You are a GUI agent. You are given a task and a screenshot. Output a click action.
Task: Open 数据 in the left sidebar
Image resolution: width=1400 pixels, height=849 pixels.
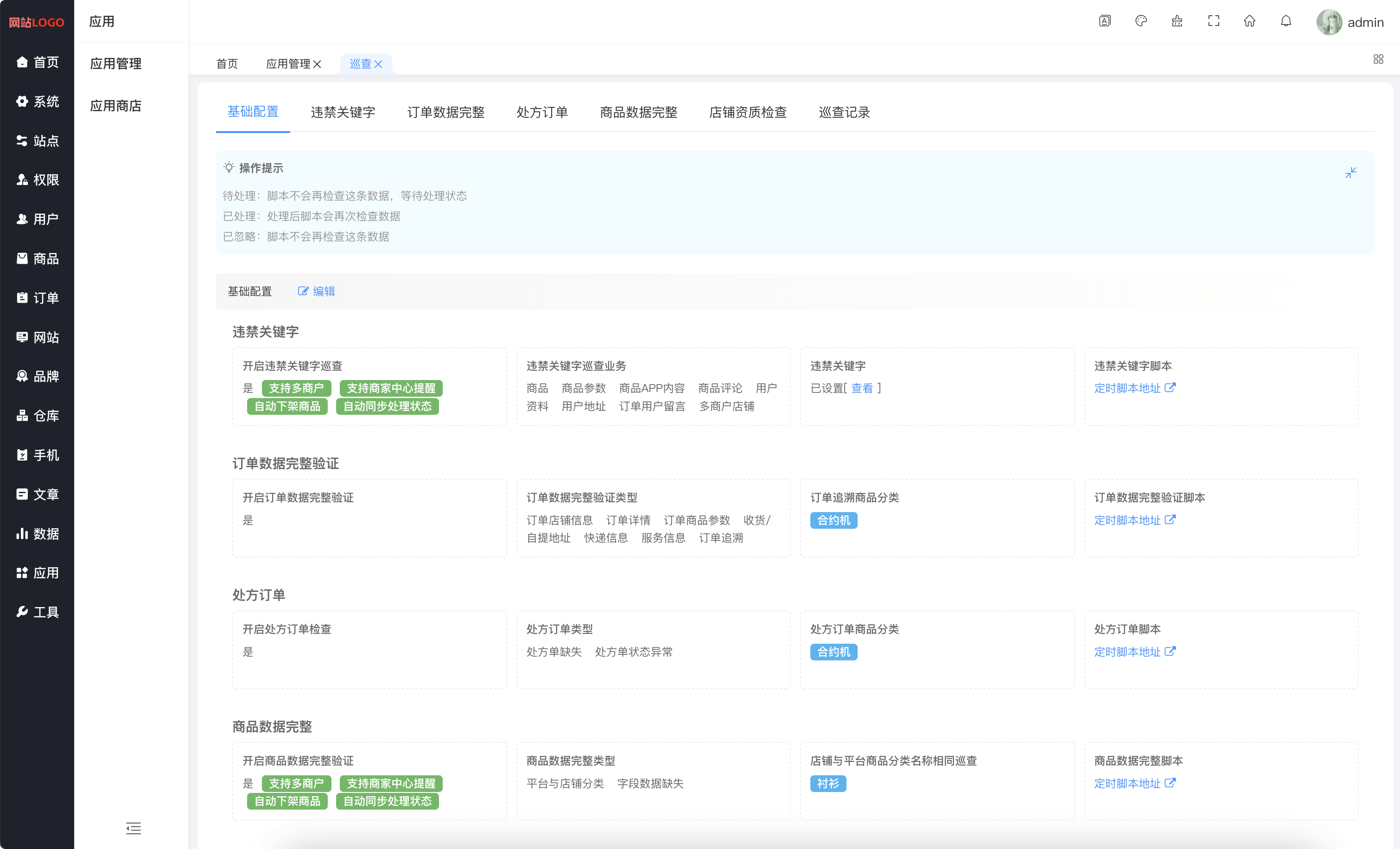(x=38, y=534)
